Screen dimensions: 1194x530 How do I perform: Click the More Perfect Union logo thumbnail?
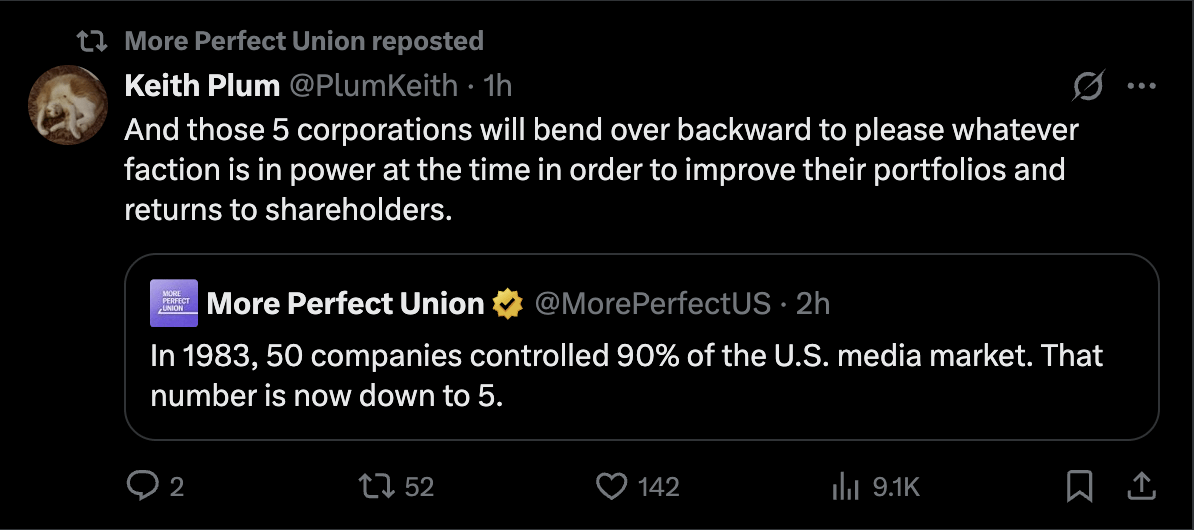[174, 303]
